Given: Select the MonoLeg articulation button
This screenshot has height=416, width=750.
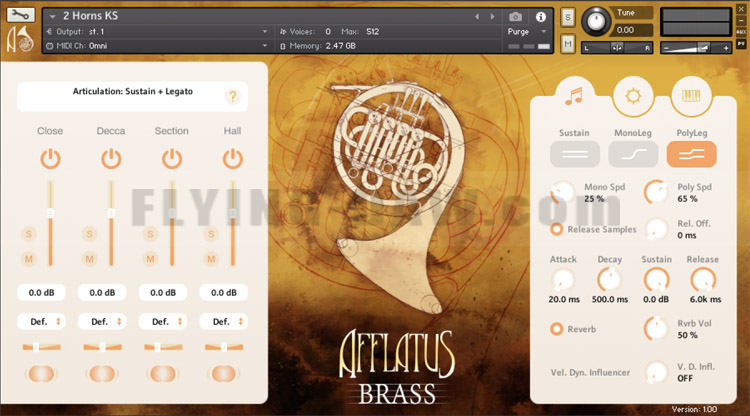Looking at the screenshot, I should pyautogui.click(x=633, y=154).
